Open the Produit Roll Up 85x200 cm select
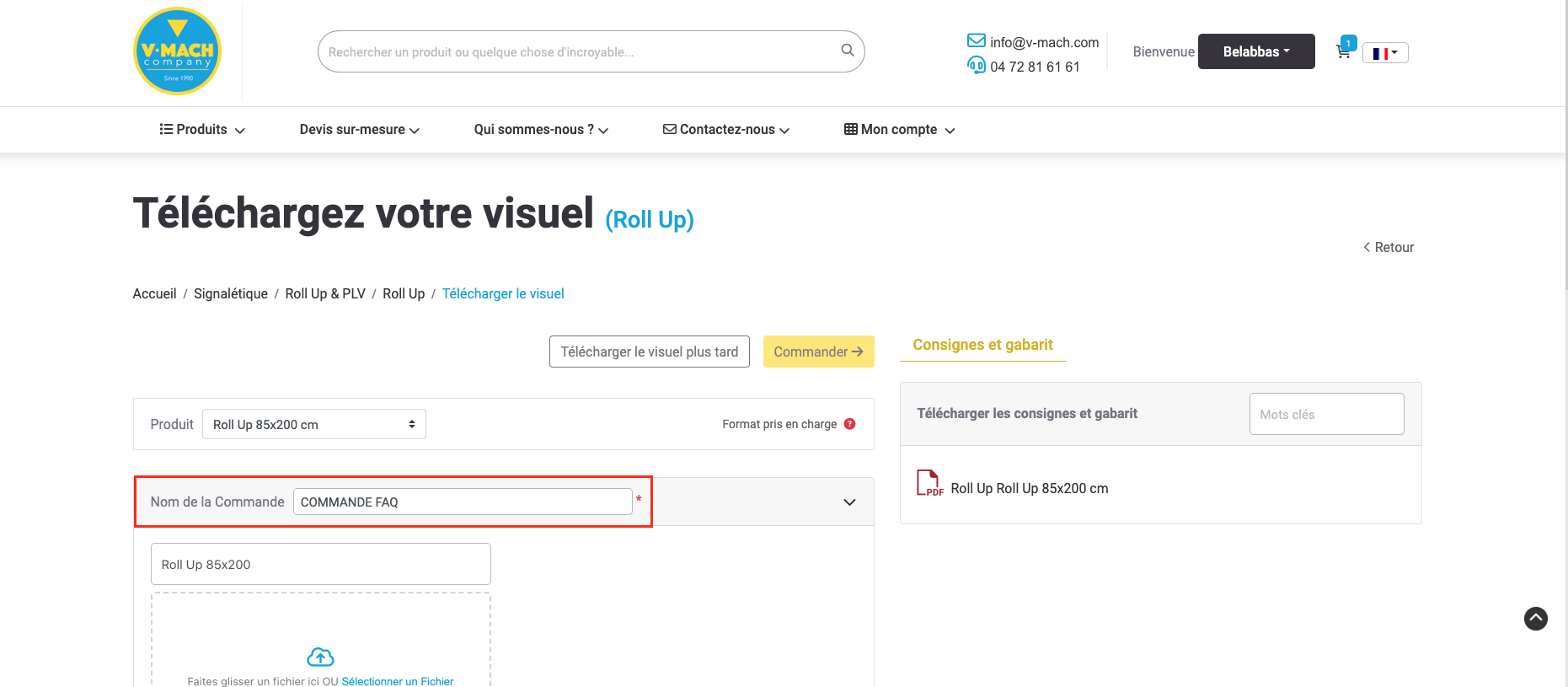The width and height of the screenshot is (1568, 687). [x=313, y=424]
